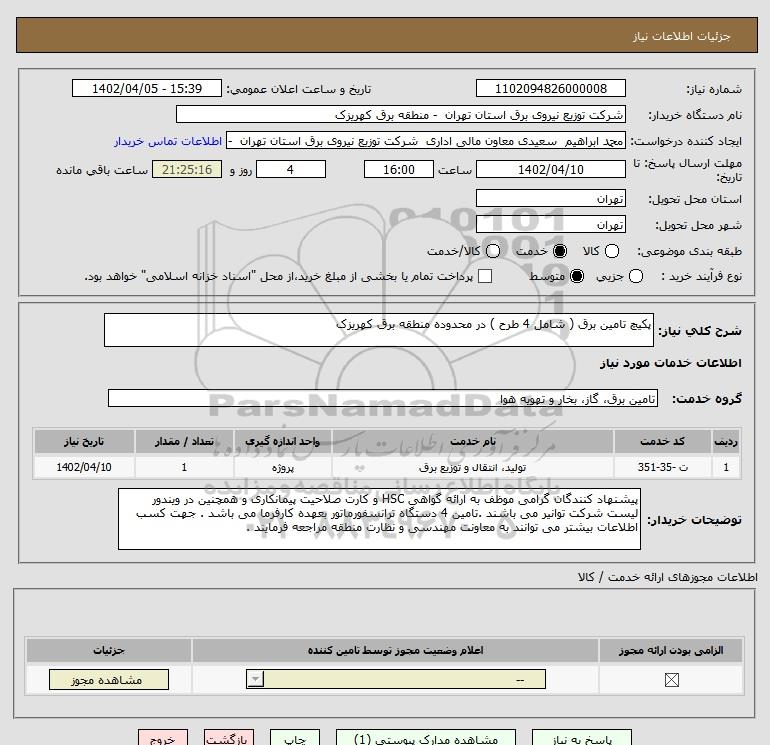Viewport: 770px width, 745px height.
Task: Click the جزئیات column header
Action: 109,651
